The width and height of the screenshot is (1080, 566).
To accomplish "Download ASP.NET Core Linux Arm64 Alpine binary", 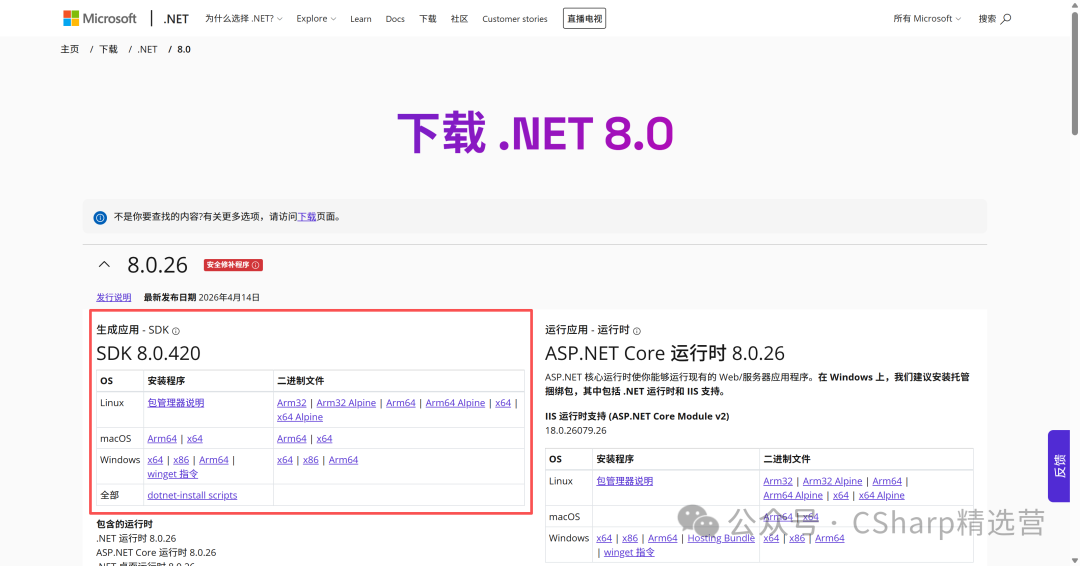I will (x=793, y=496).
